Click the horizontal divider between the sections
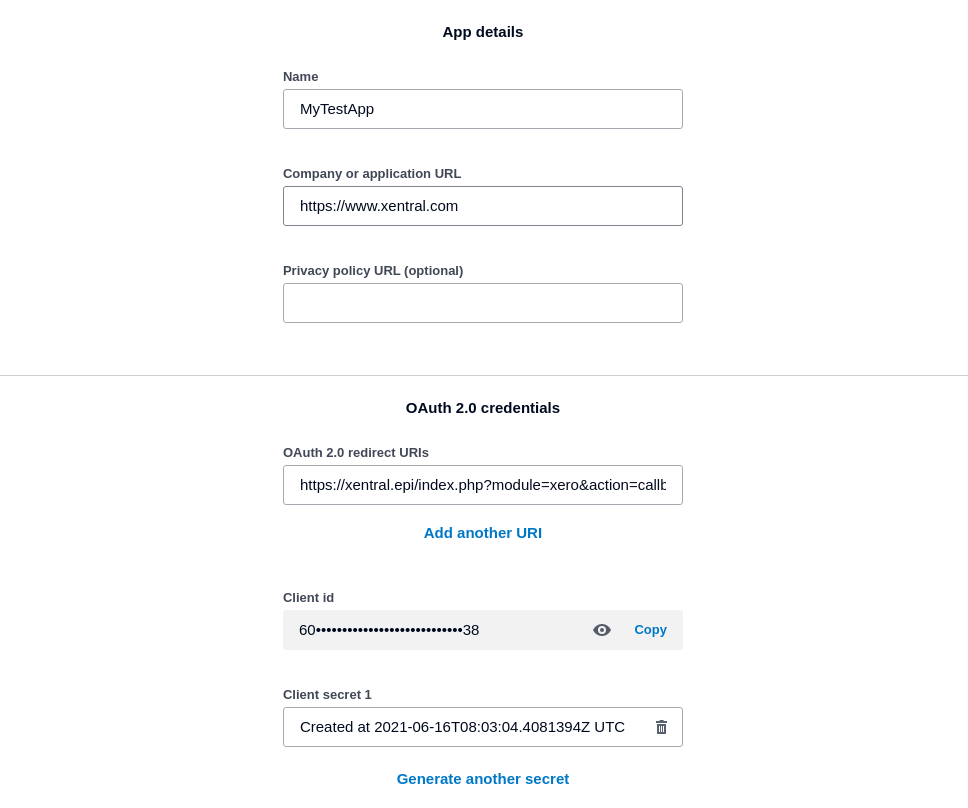This screenshot has width=968, height=808. 483,376
